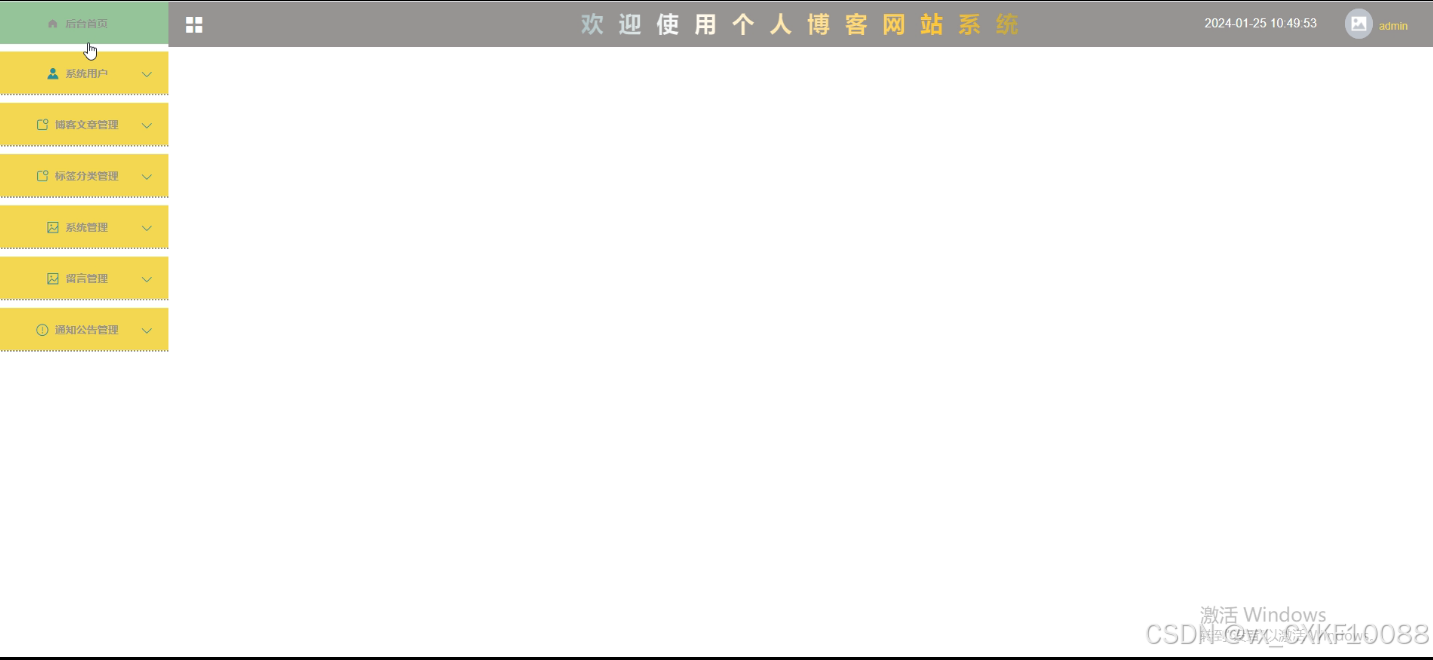Click the date and time 2024-01-25 display
Viewport: 1433px width, 660px height.
tap(1260, 23)
